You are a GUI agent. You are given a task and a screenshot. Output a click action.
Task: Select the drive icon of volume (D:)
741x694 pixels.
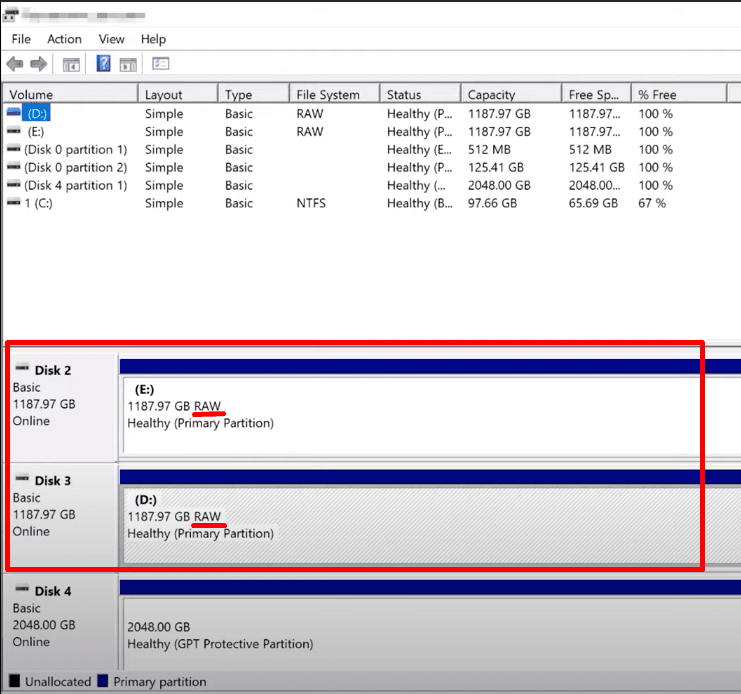13,113
